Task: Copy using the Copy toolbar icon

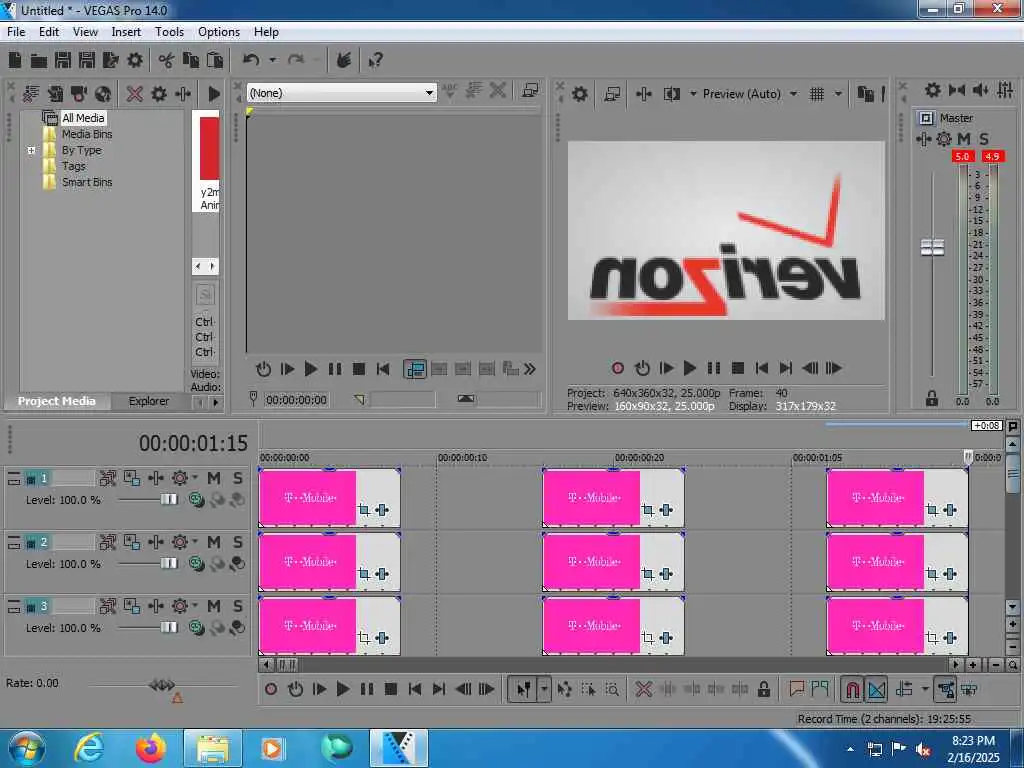Action: point(191,61)
